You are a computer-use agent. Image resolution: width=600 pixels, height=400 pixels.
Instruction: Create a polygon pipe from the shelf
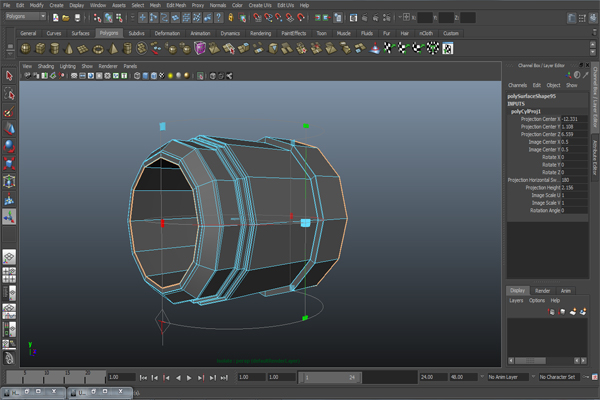[x=127, y=49]
